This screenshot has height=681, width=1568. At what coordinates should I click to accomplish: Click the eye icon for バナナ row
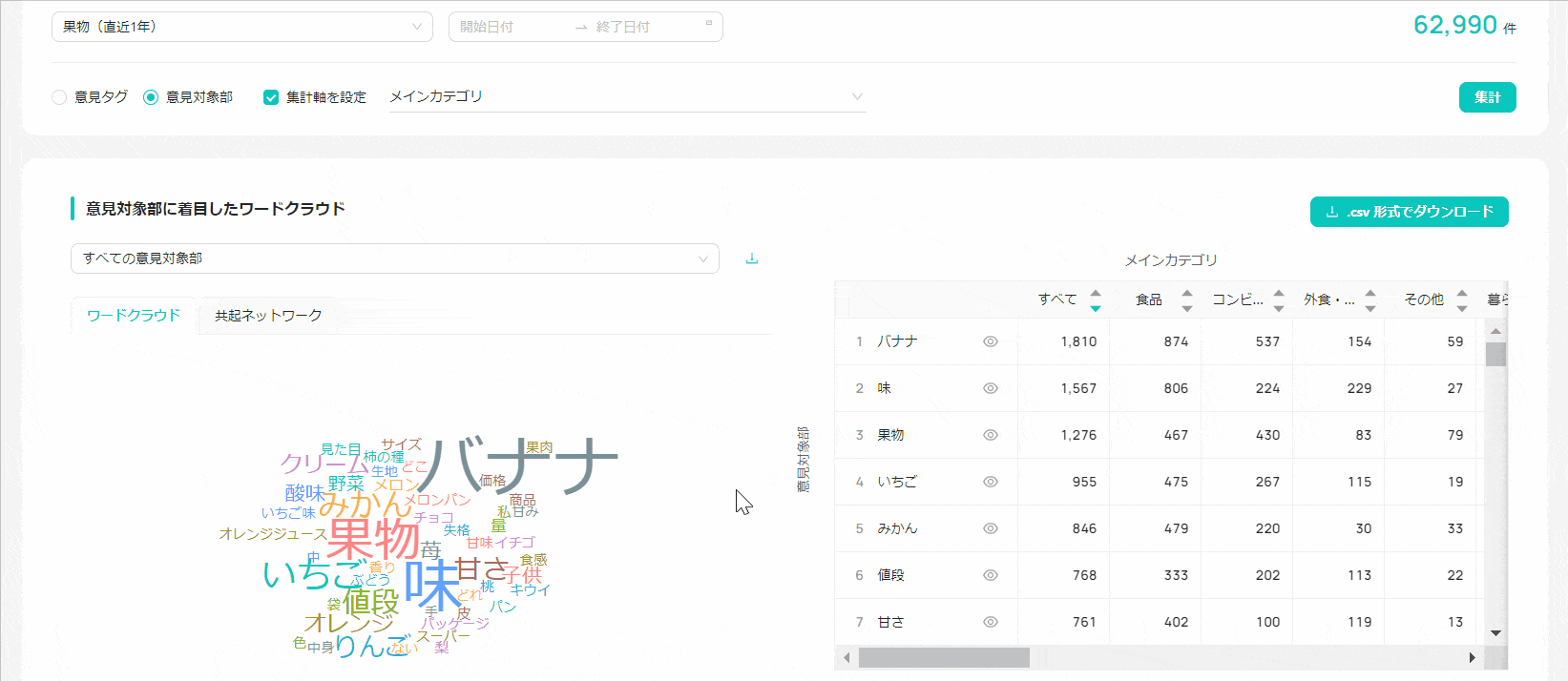coord(991,341)
